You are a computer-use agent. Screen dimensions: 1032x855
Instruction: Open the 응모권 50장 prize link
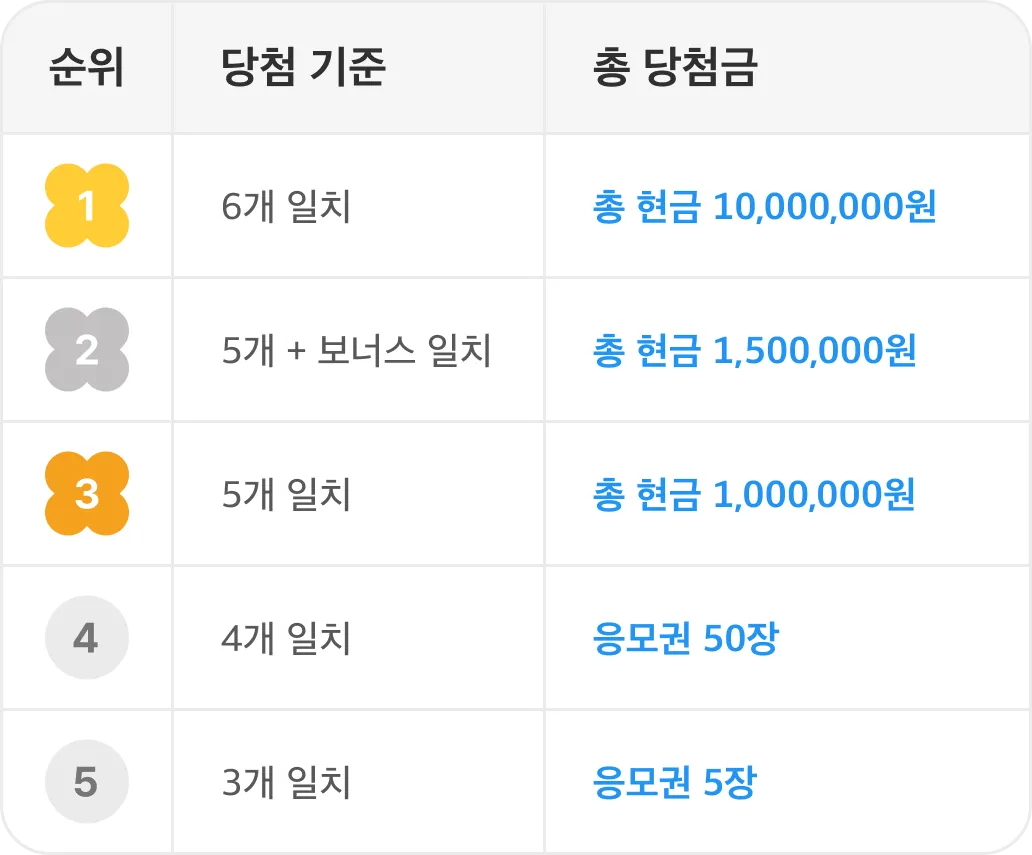(x=686, y=638)
